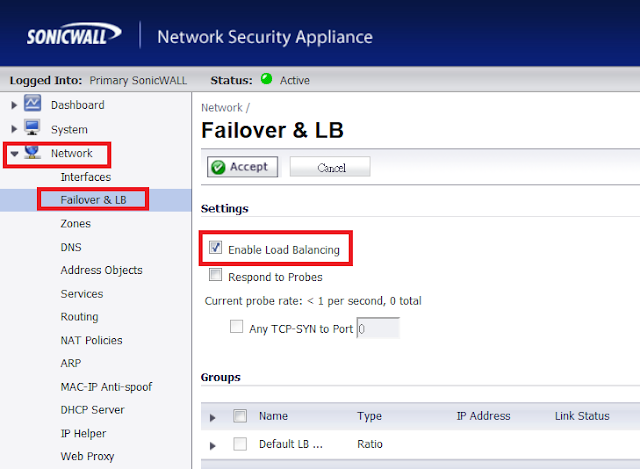This screenshot has height=469, width=640.
Task: Uncheck Enable Load Balancing checkbox
Action: (215, 248)
